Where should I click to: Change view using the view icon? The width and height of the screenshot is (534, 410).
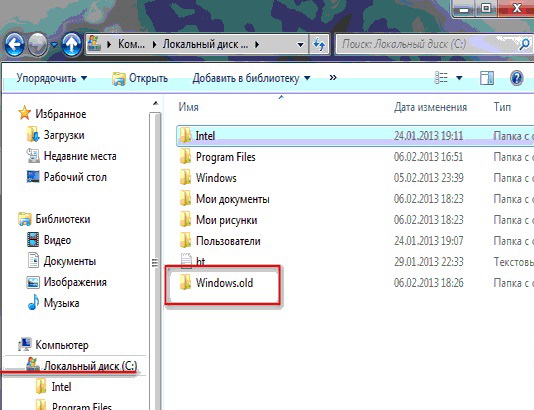pyautogui.click(x=441, y=78)
